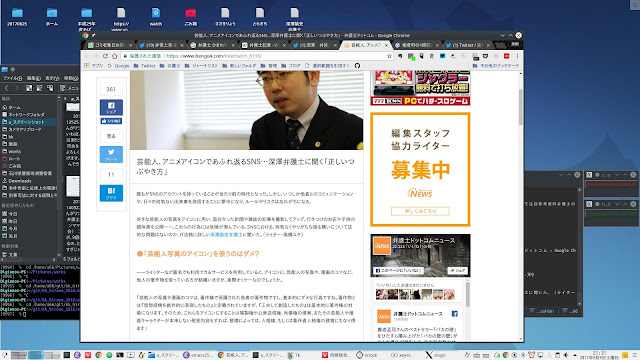Click the シェア button in the Facebook widget
Image resolution: width=640 pixels, height=360 pixels.
(458, 270)
